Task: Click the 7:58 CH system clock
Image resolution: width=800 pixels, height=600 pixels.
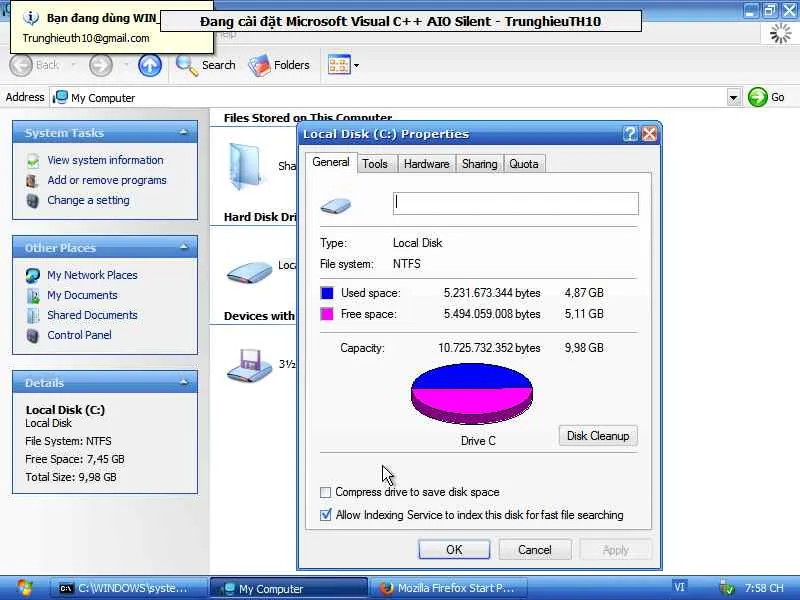Action: [764, 588]
